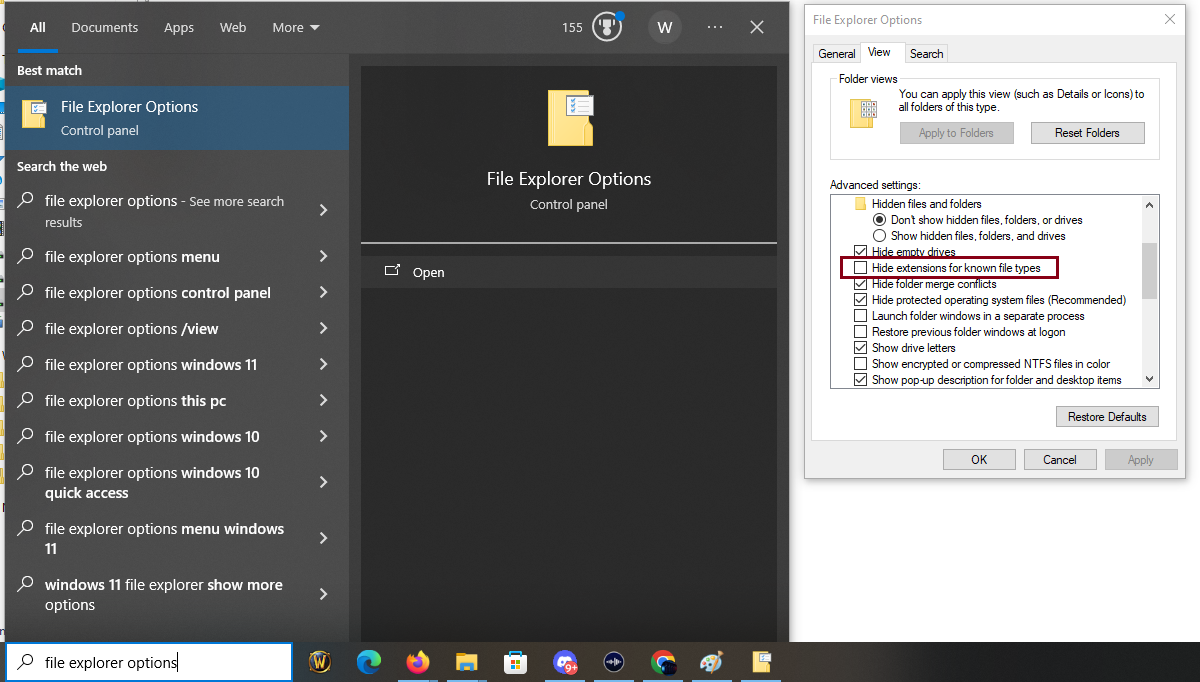Switch to the General tab

(836, 53)
